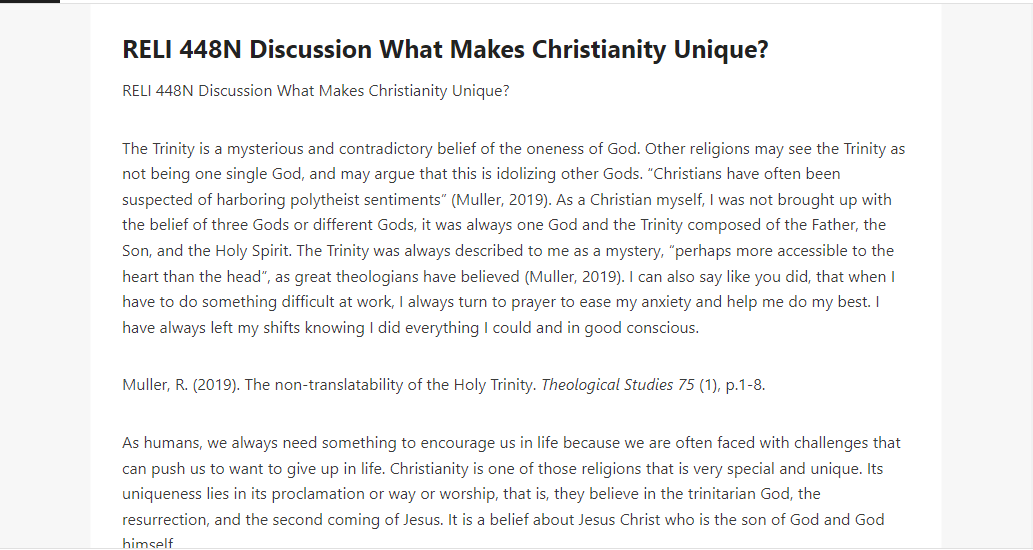
Task: Click the subtitle line under the heading
Action: (x=316, y=91)
